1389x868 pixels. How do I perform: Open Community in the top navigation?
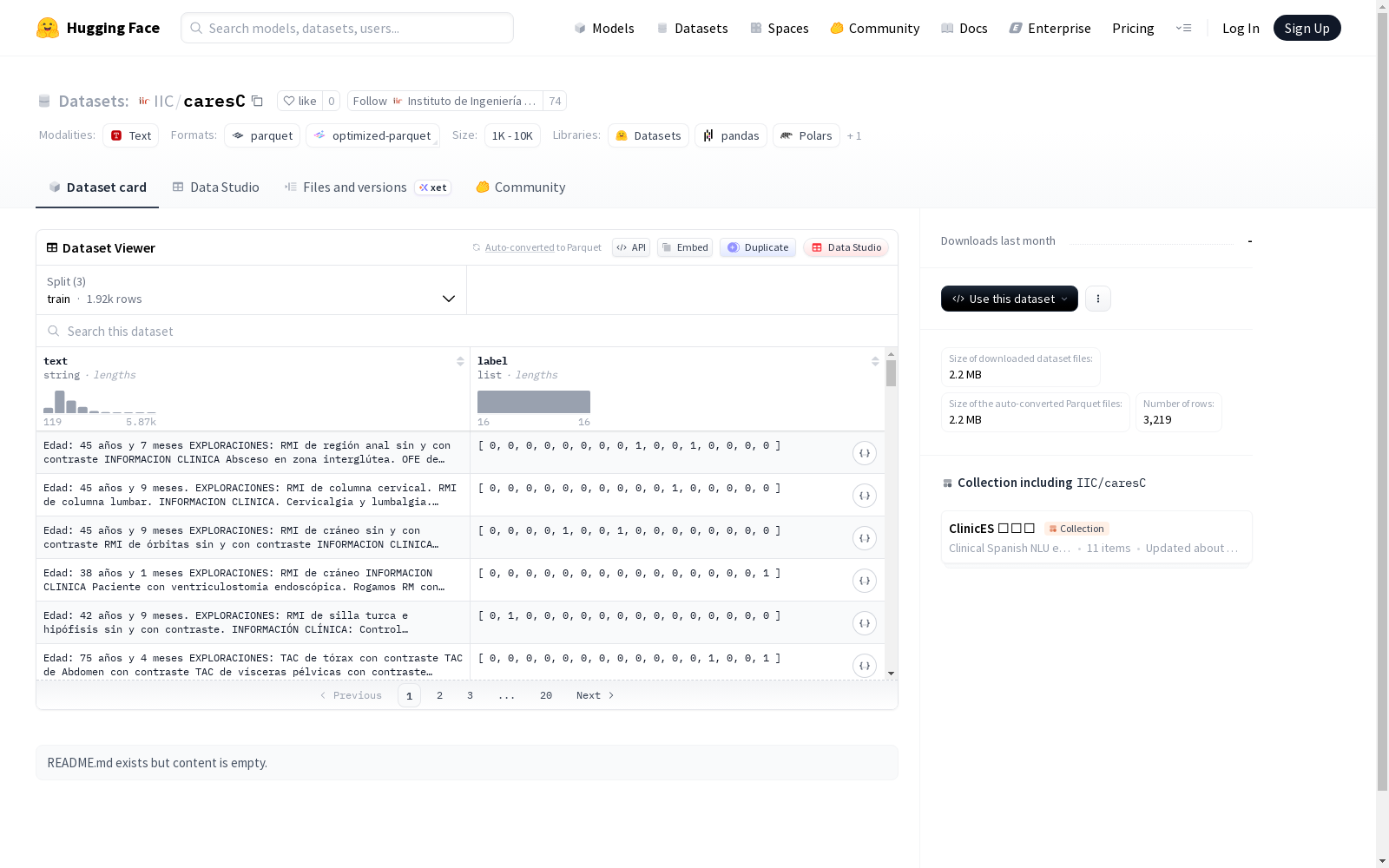tap(874, 28)
